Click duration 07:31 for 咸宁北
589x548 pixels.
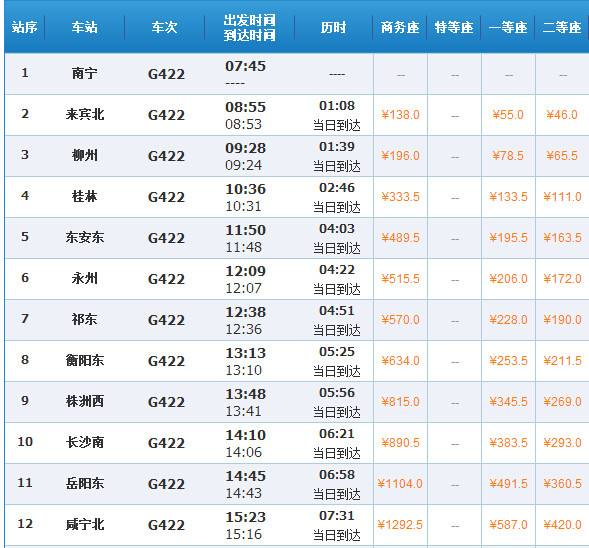337,515
